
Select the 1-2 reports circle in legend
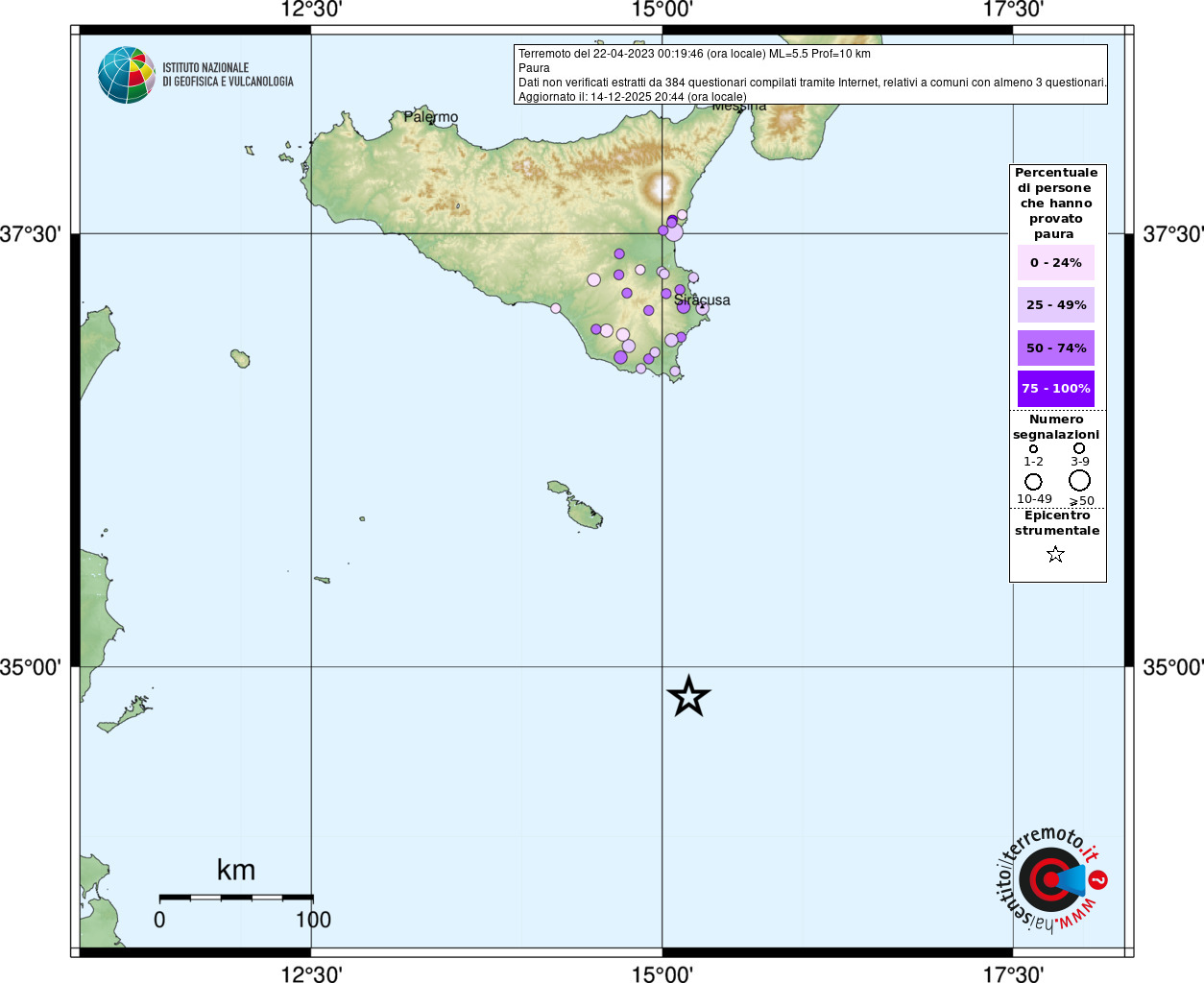pos(1033,448)
